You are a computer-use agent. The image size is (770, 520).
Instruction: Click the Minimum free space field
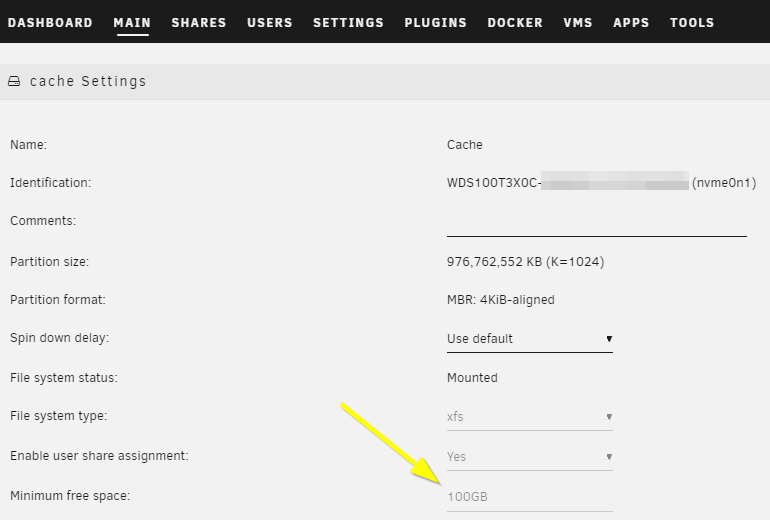[x=529, y=497]
